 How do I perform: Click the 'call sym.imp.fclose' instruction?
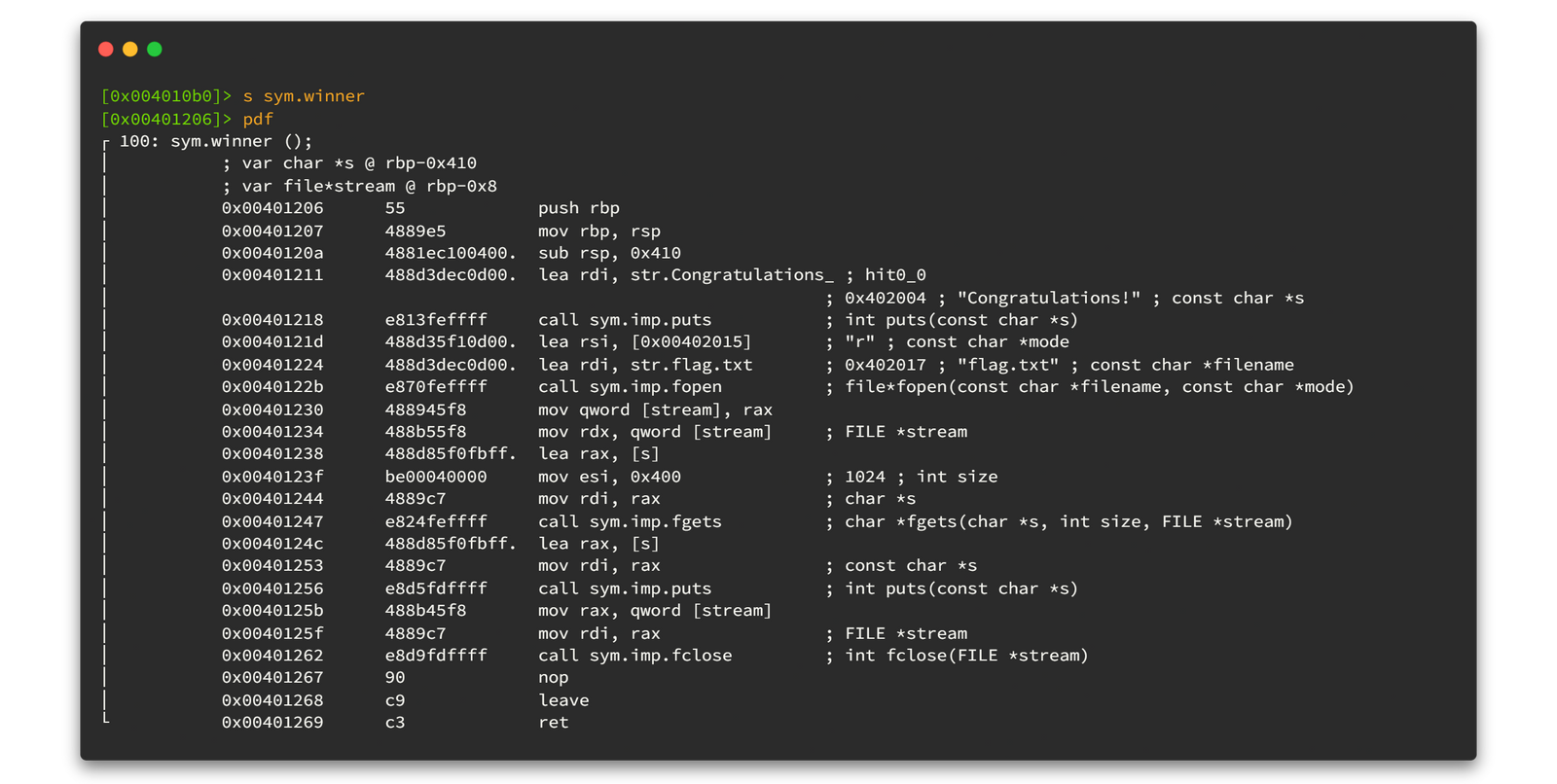634,656
